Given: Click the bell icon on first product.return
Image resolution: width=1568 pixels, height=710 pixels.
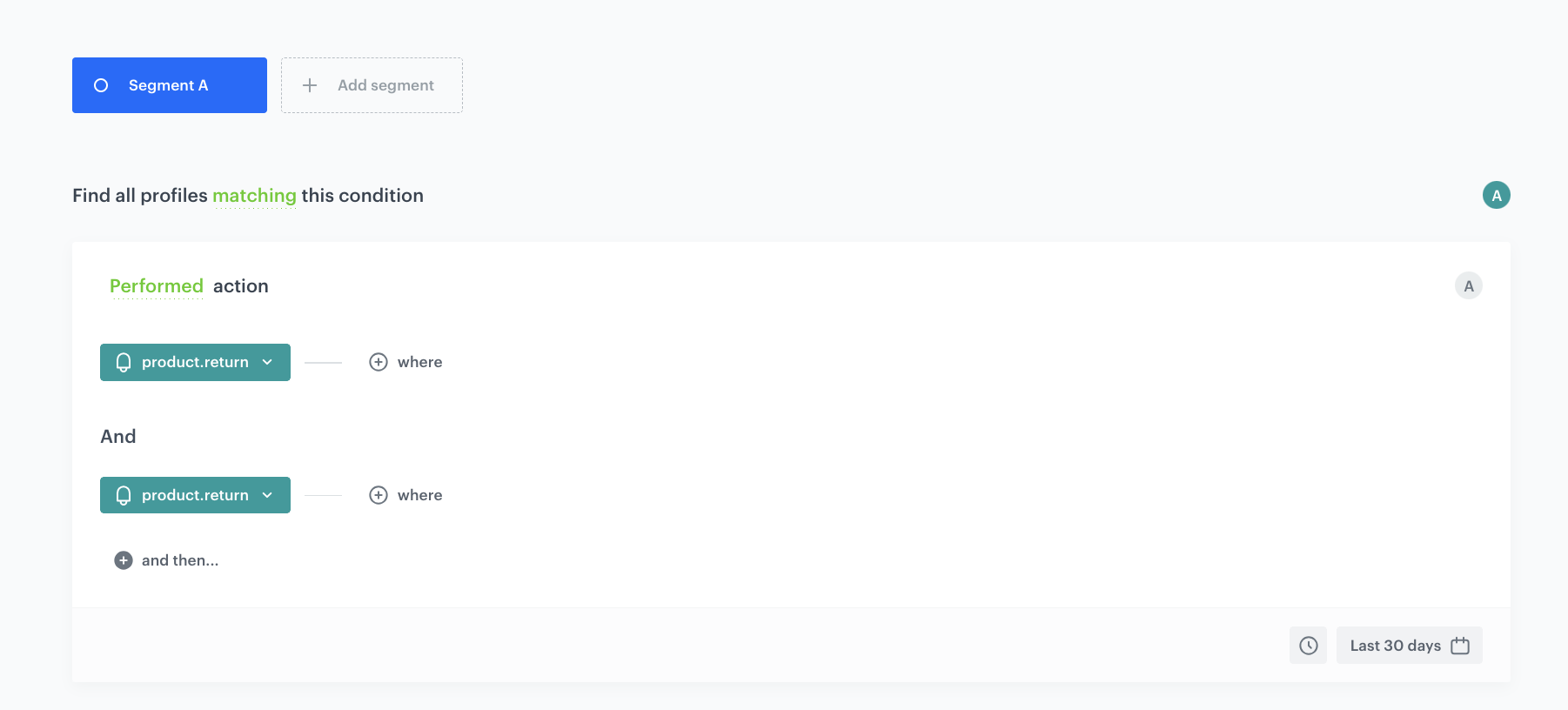Looking at the screenshot, I should tap(124, 362).
